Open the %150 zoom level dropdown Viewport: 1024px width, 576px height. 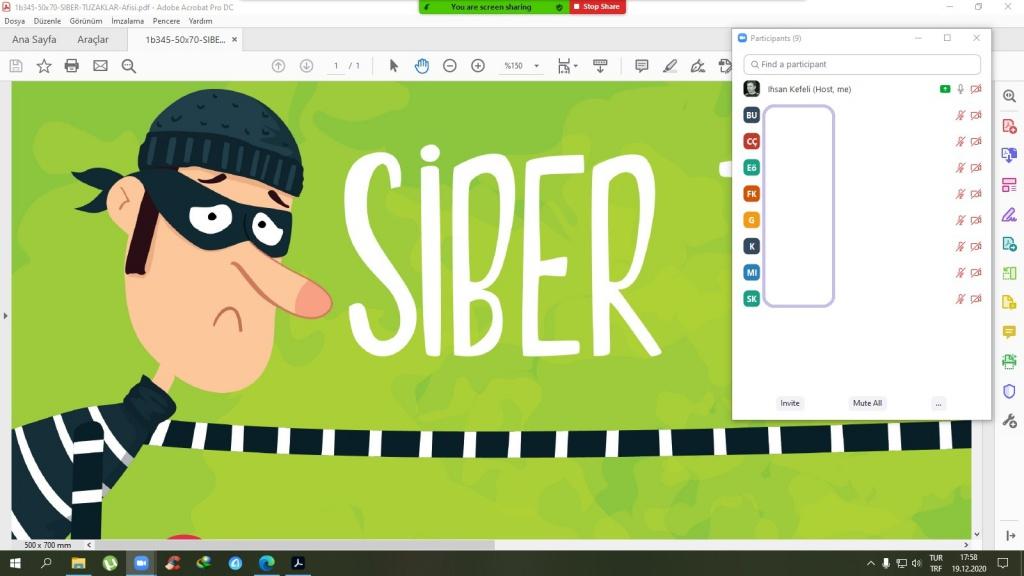click(537, 66)
